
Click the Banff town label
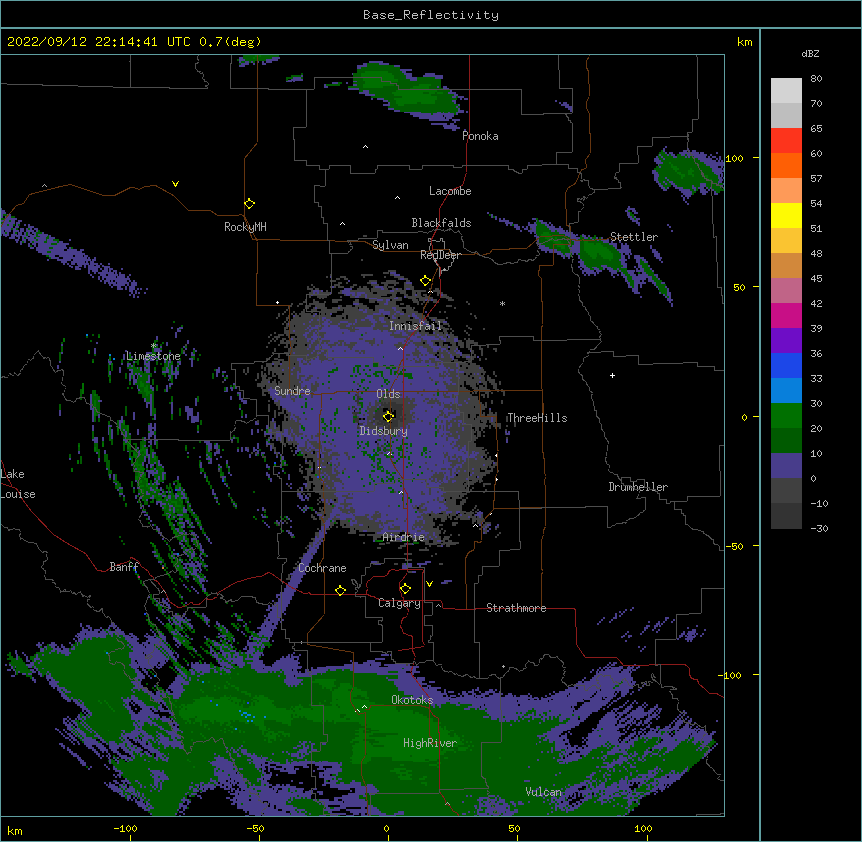click(x=124, y=567)
